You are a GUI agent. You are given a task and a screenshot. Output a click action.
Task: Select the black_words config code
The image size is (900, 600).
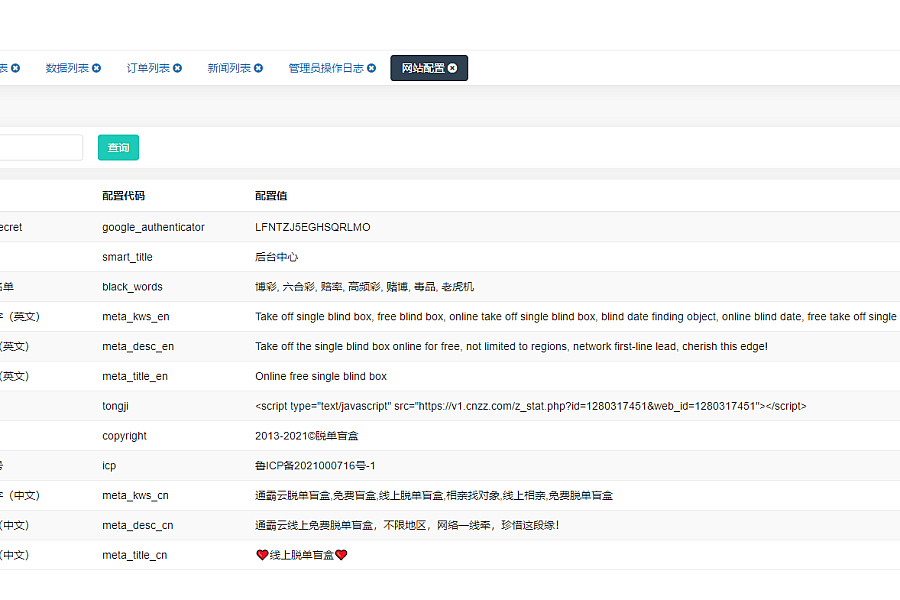point(133,287)
